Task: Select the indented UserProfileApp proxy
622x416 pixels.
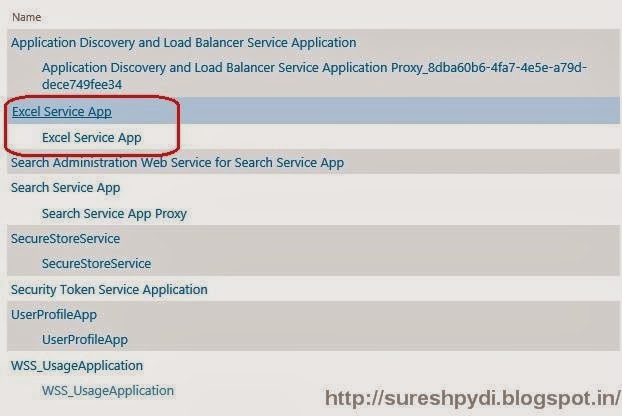Action: [x=85, y=339]
